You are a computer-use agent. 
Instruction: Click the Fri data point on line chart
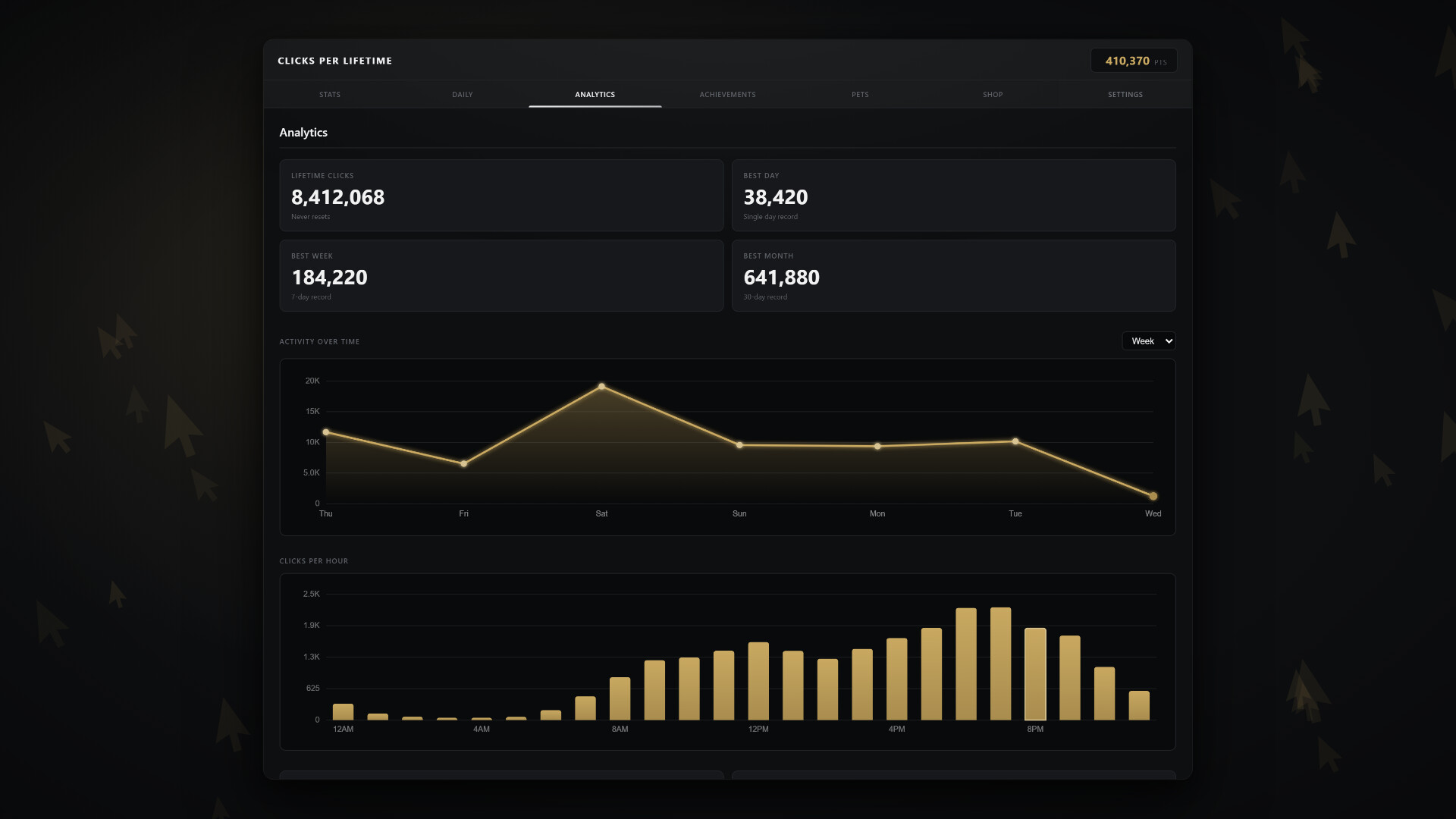pyautogui.click(x=464, y=463)
